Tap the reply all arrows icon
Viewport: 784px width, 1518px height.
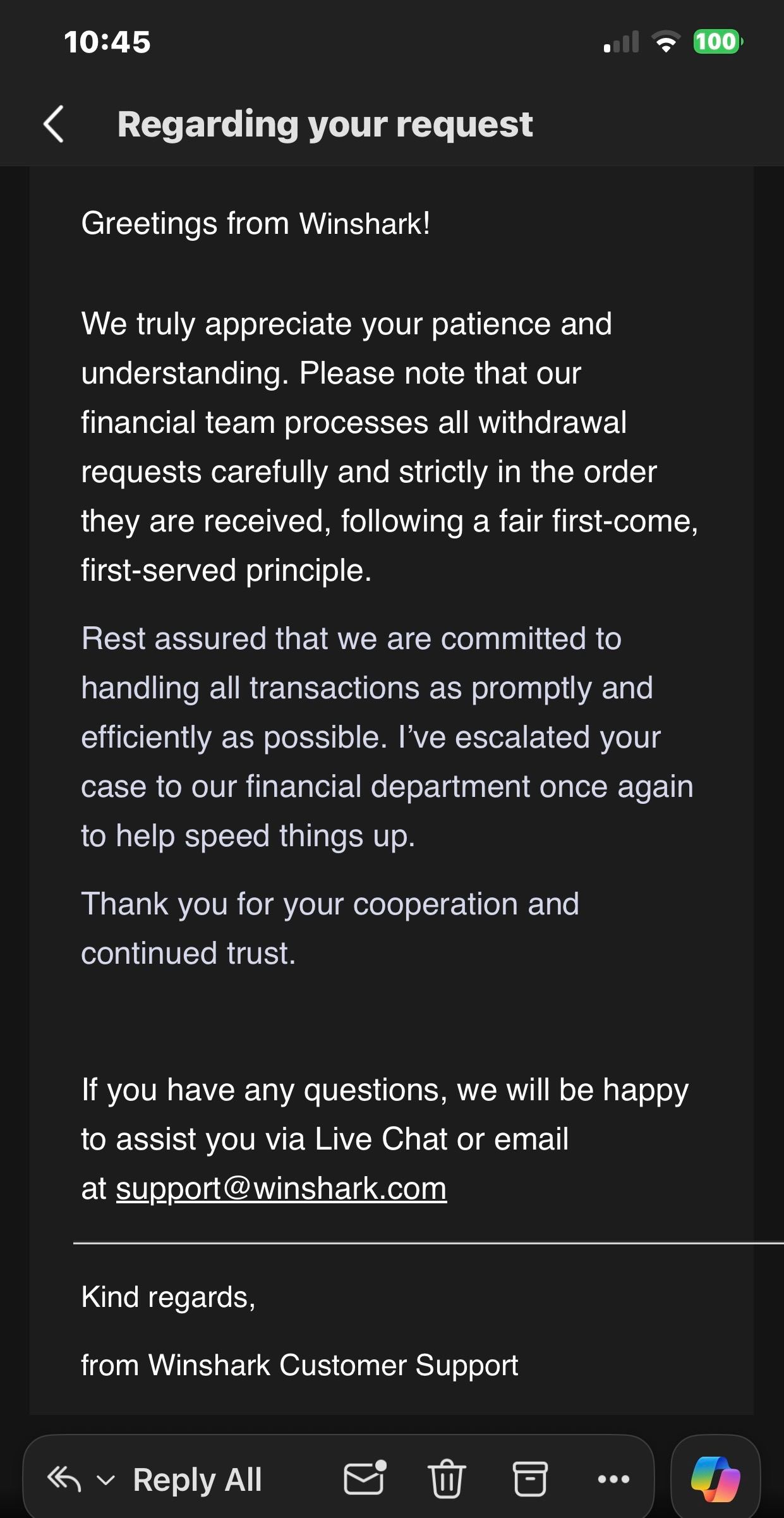click(x=64, y=1479)
